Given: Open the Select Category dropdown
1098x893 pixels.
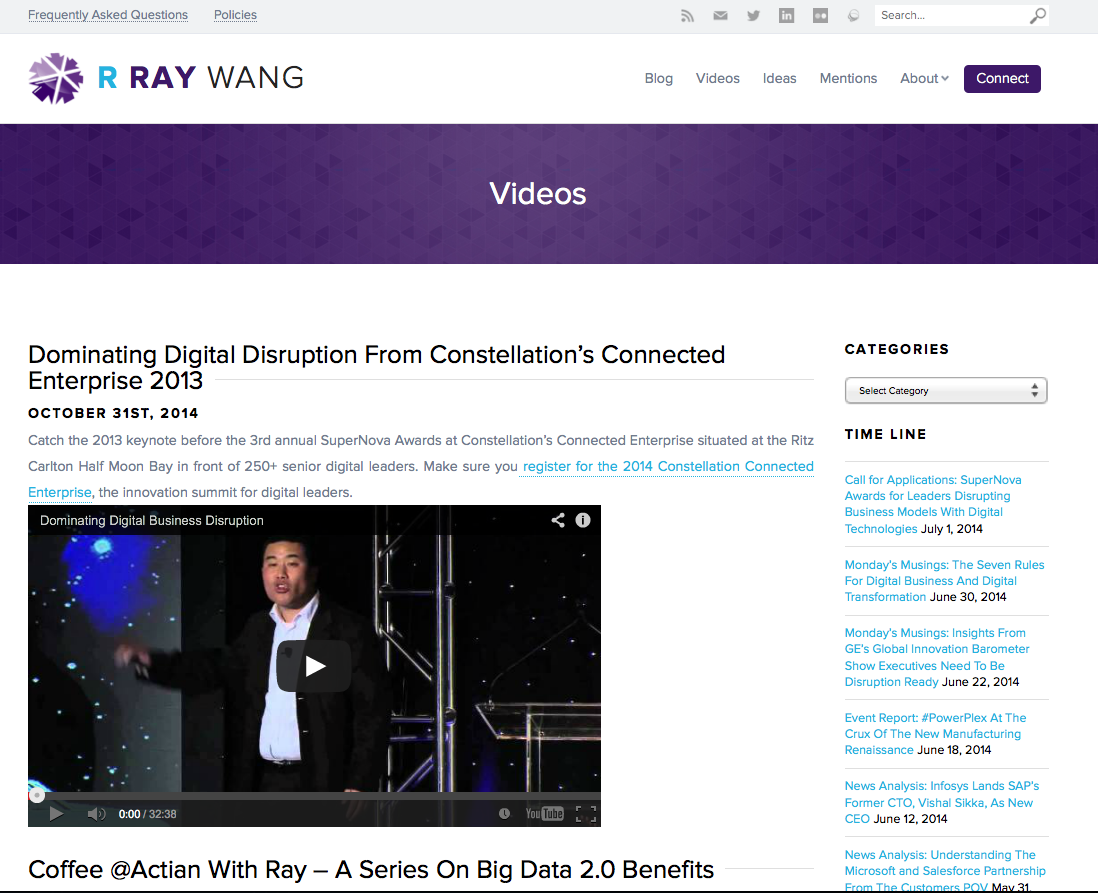Looking at the screenshot, I should [x=946, y=391].
